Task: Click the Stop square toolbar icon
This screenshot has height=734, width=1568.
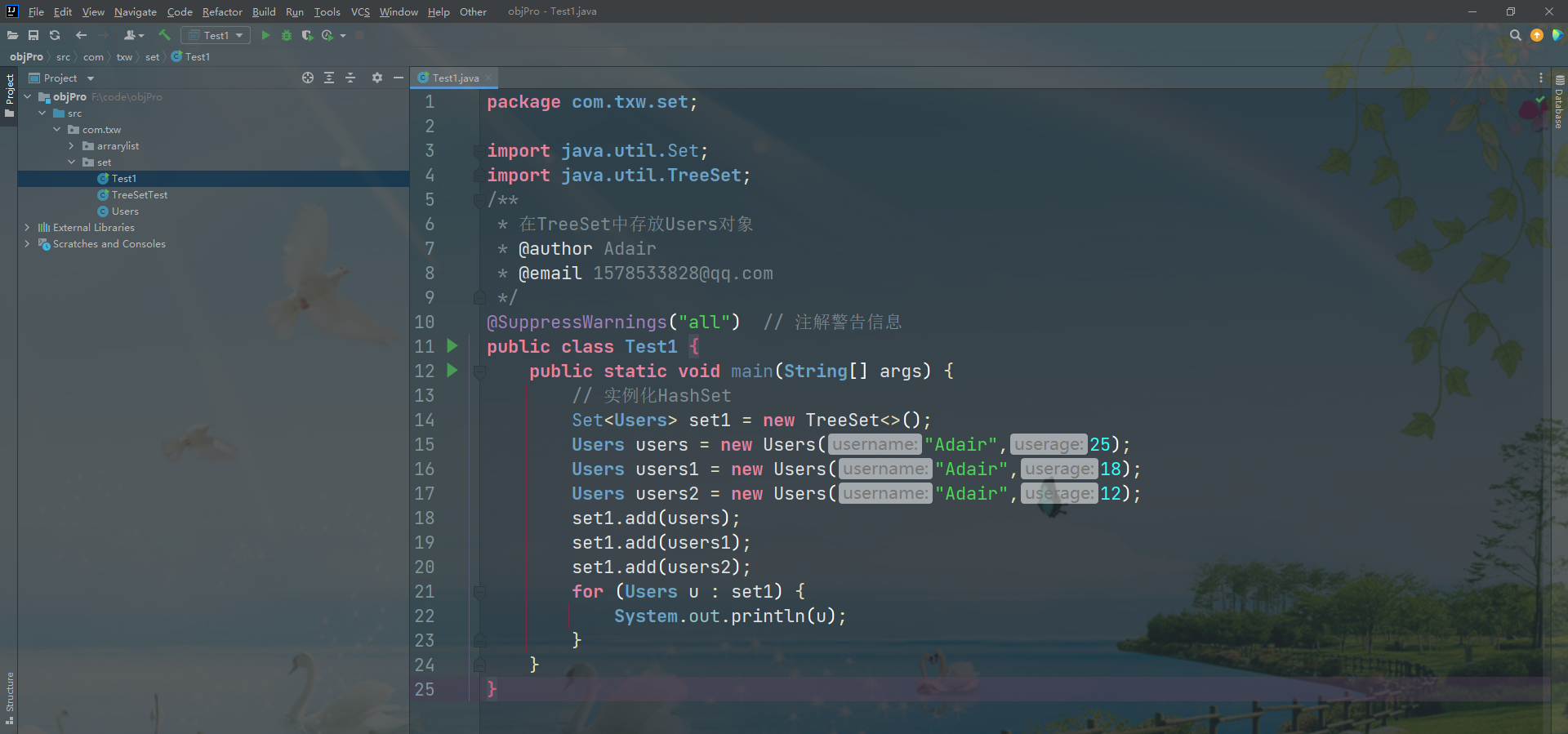Action: click(x=359, y=35)
